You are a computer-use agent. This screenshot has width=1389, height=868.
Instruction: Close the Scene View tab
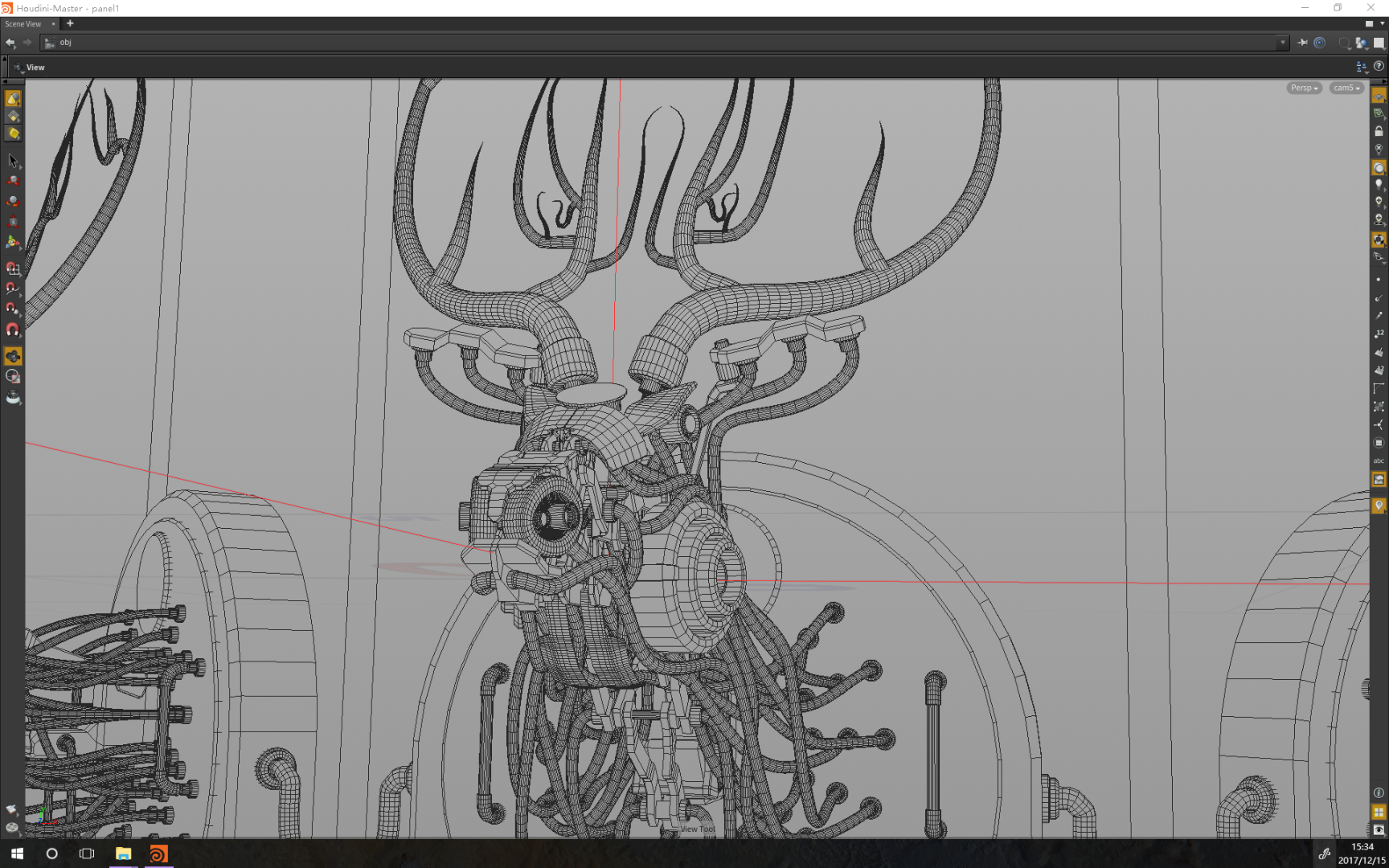click(x=53, y=24)
